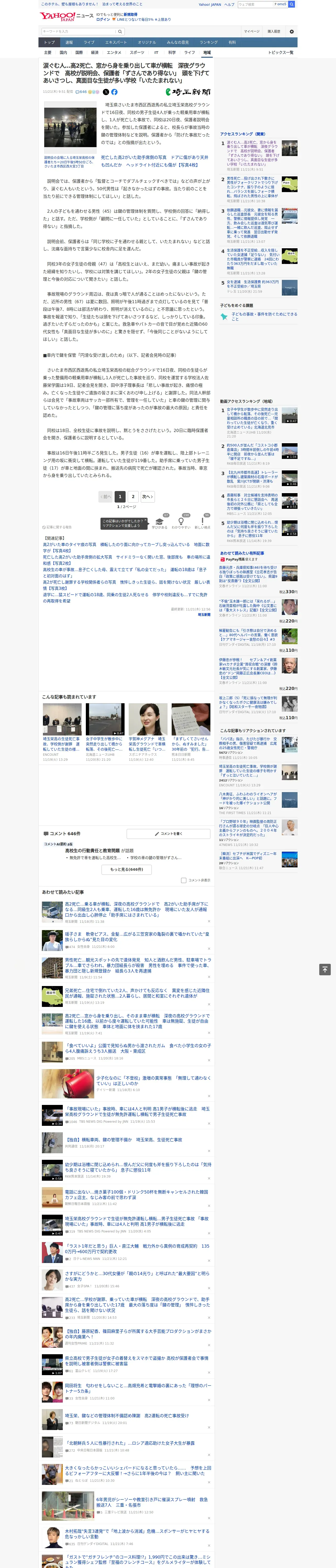
Task: Go to page 2 of article
Action: [133, 497]
